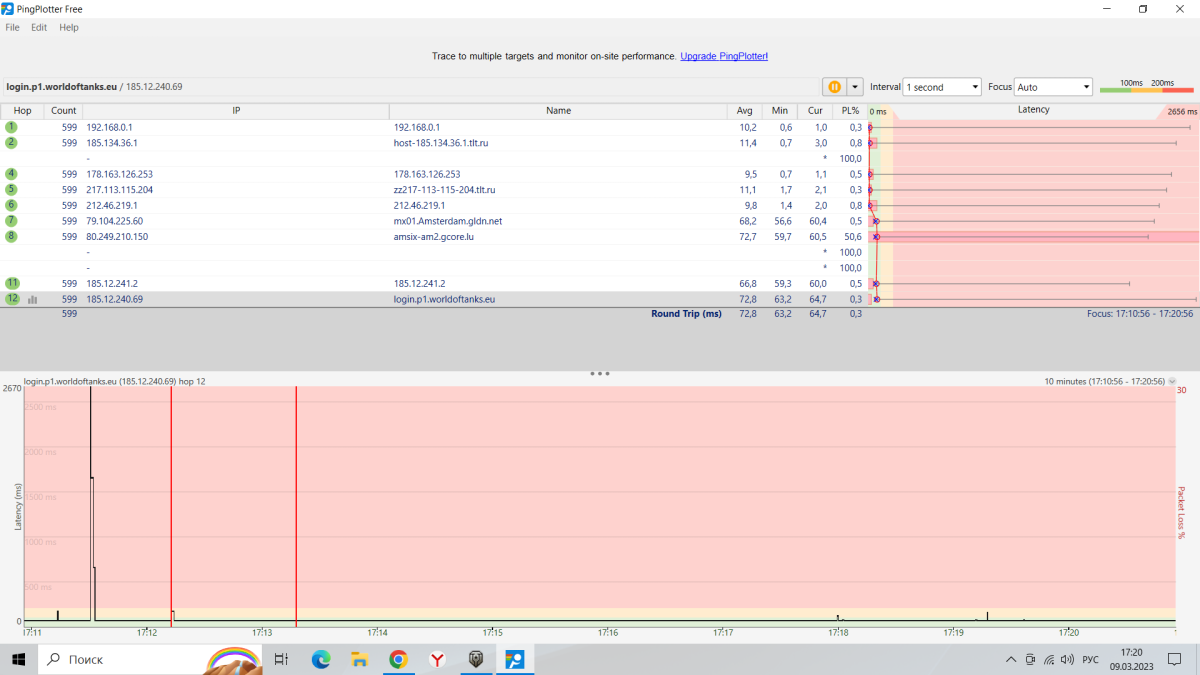This screenshot has width=1200, height=675.
Task: Click the Upgrade PingPlotter! link
Action: pos(724,57)
